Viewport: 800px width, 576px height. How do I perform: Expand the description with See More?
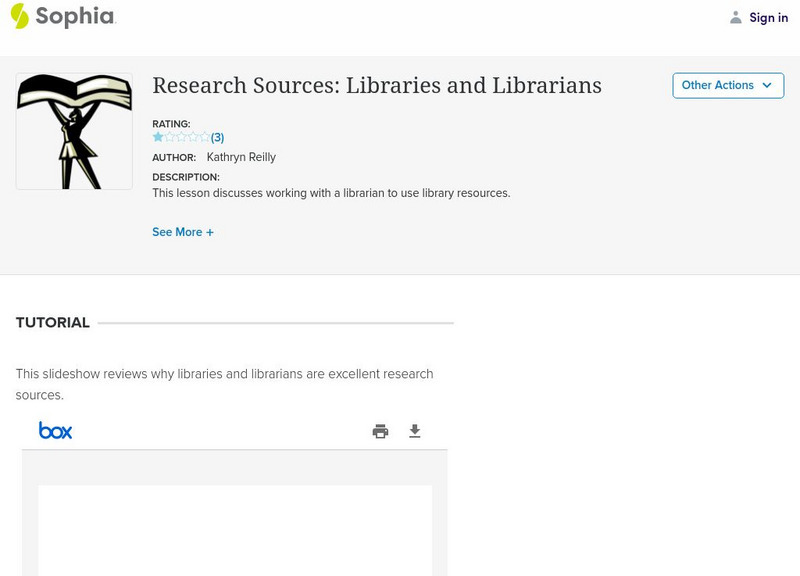click(x=183, y=232)
